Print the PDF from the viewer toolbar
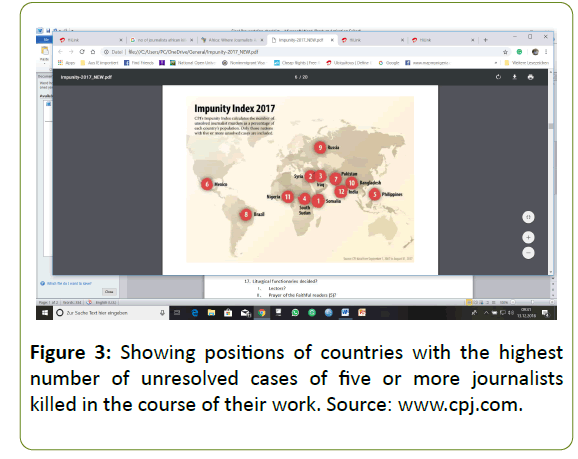 530,77
